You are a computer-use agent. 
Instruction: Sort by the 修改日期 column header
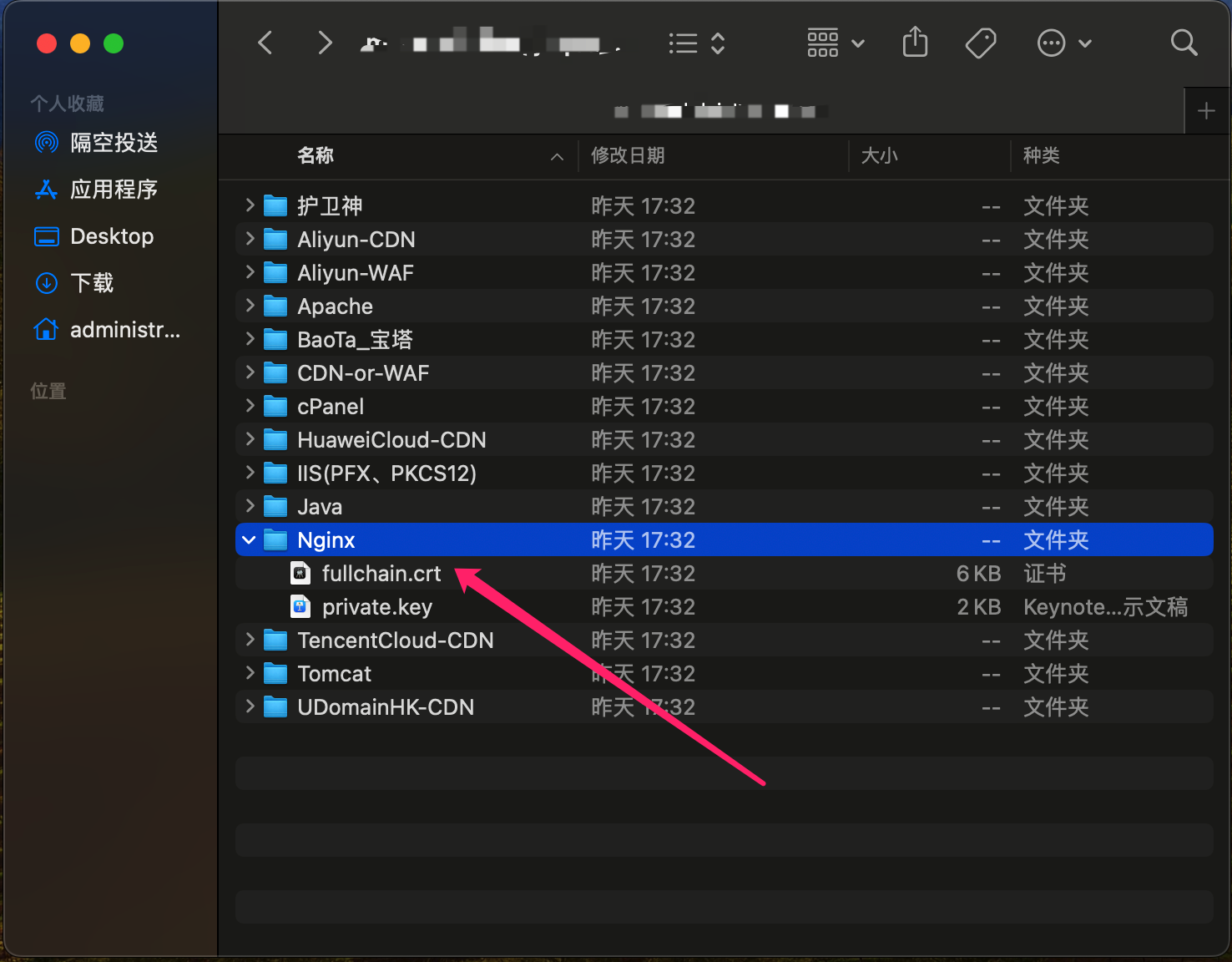(x=628, y=156)
